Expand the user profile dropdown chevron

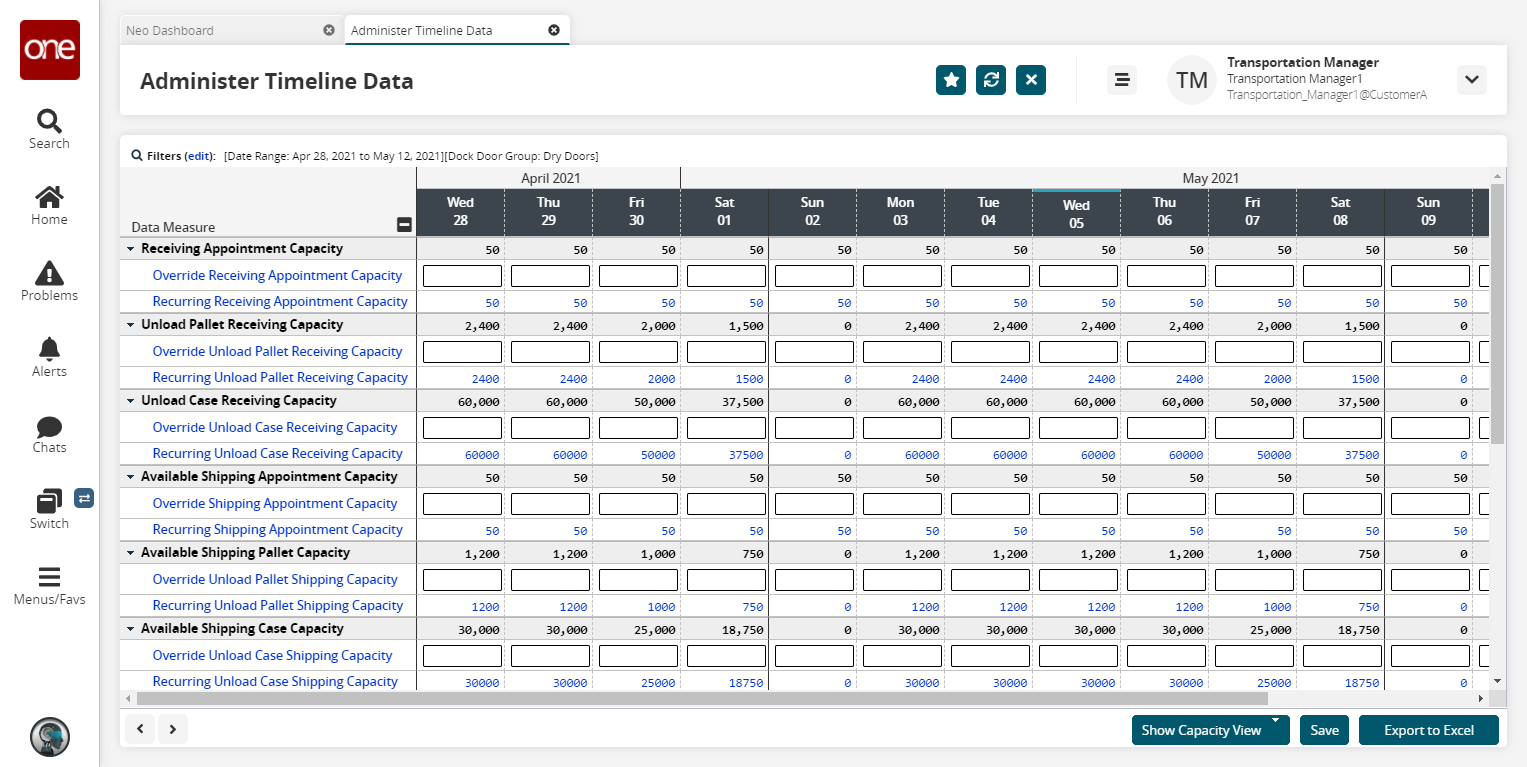[x=1471, y=80]
